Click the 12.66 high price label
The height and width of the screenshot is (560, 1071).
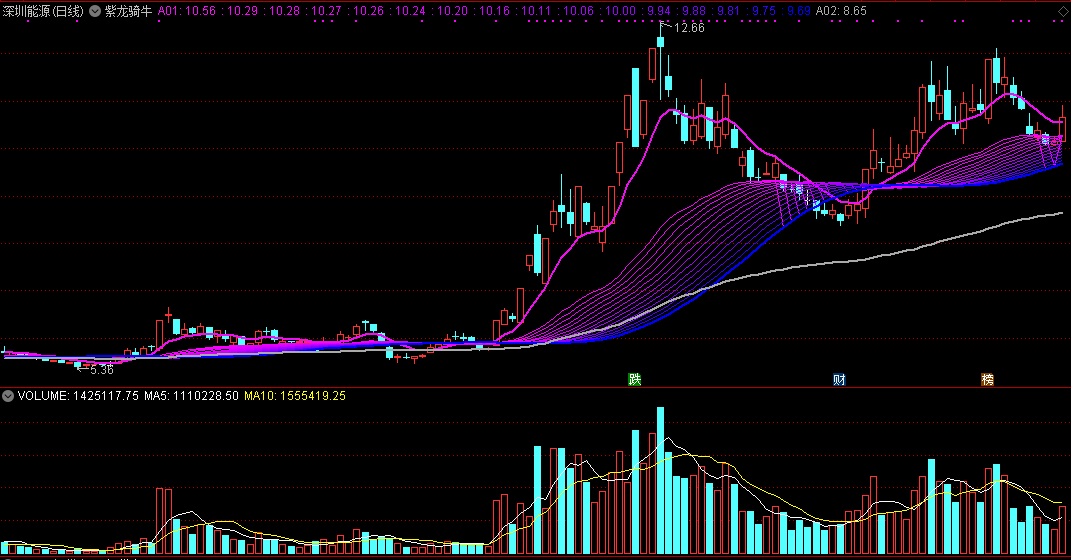[688, 28]
